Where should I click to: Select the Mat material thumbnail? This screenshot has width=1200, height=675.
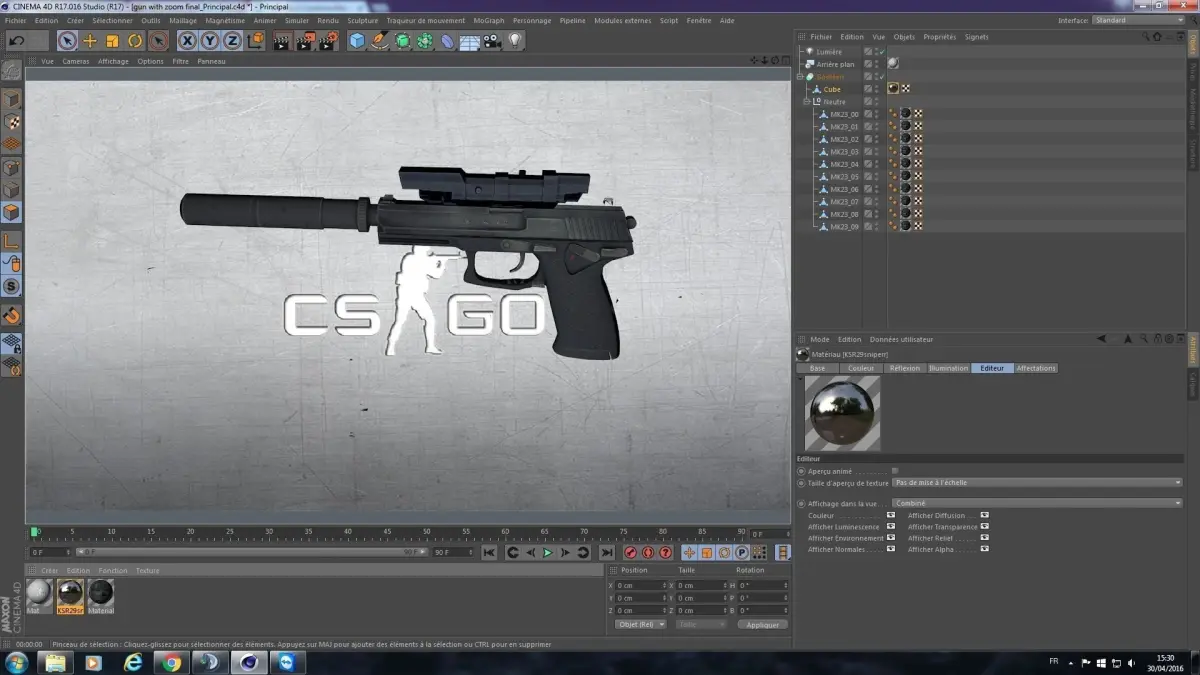(x=40, y=596)
